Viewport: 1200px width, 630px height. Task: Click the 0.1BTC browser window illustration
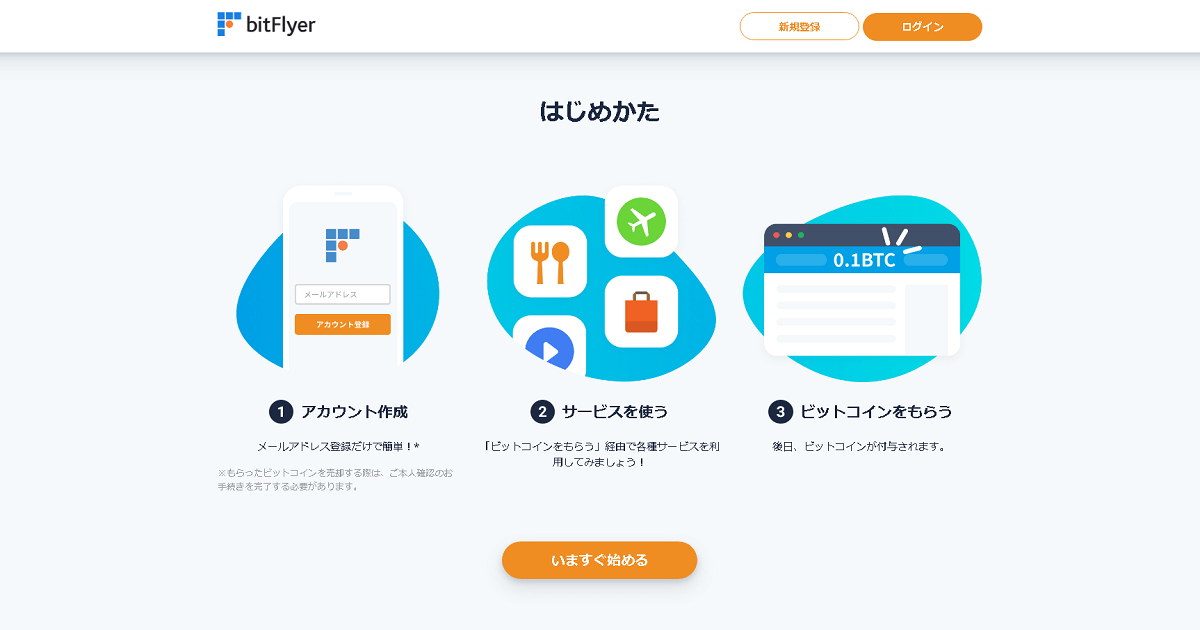pos(862,290)
